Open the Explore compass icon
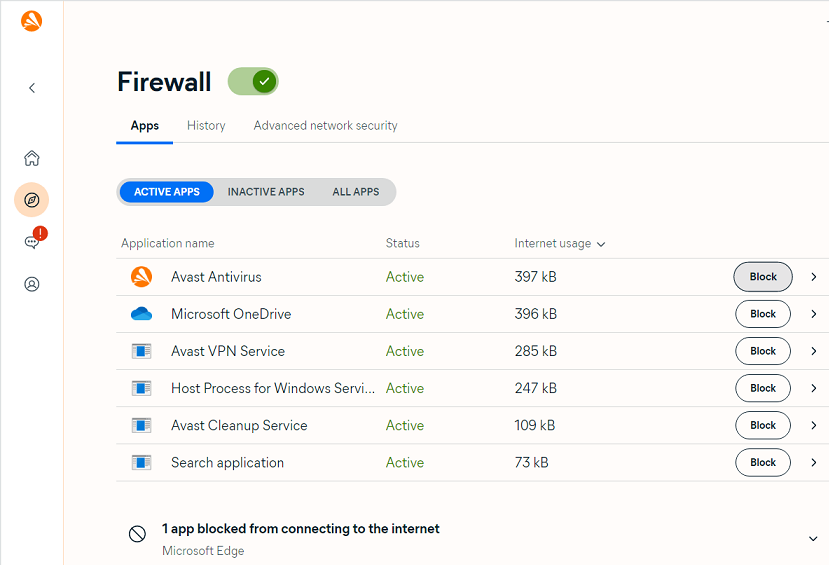This screenshot has height=565, width=829. tap(32, 200)
